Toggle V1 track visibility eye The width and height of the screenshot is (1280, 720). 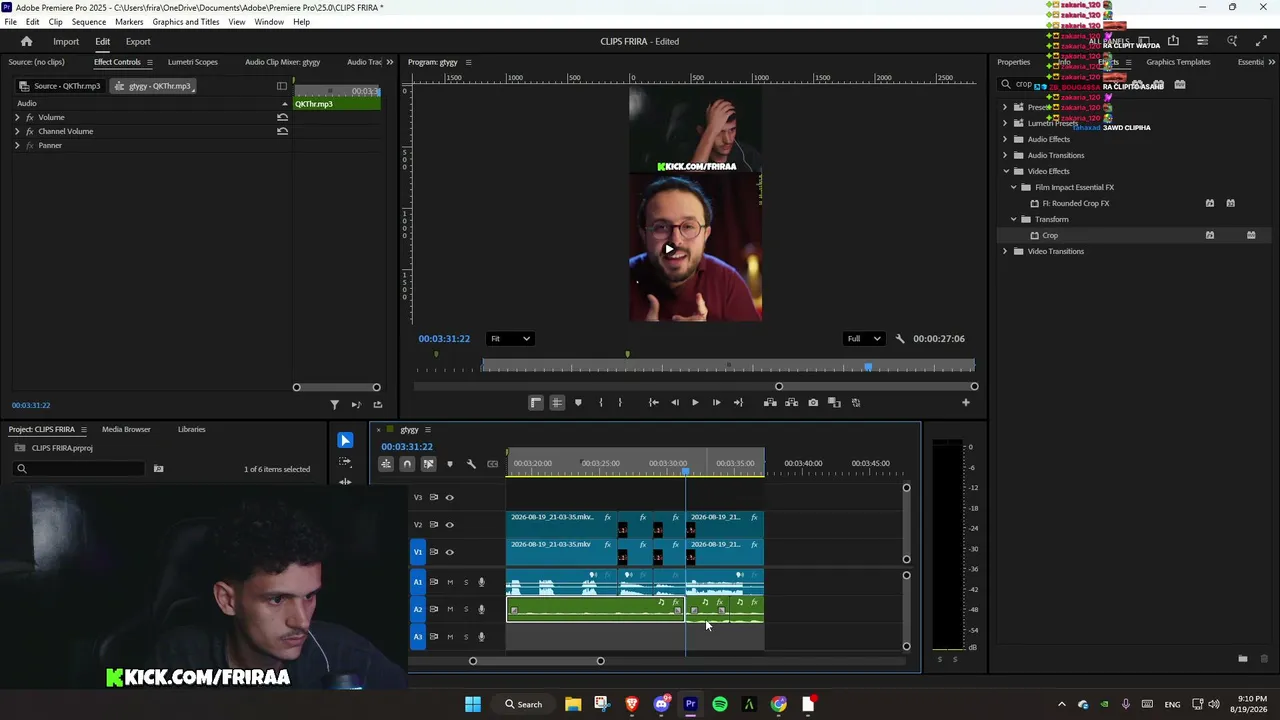[449, 552]
